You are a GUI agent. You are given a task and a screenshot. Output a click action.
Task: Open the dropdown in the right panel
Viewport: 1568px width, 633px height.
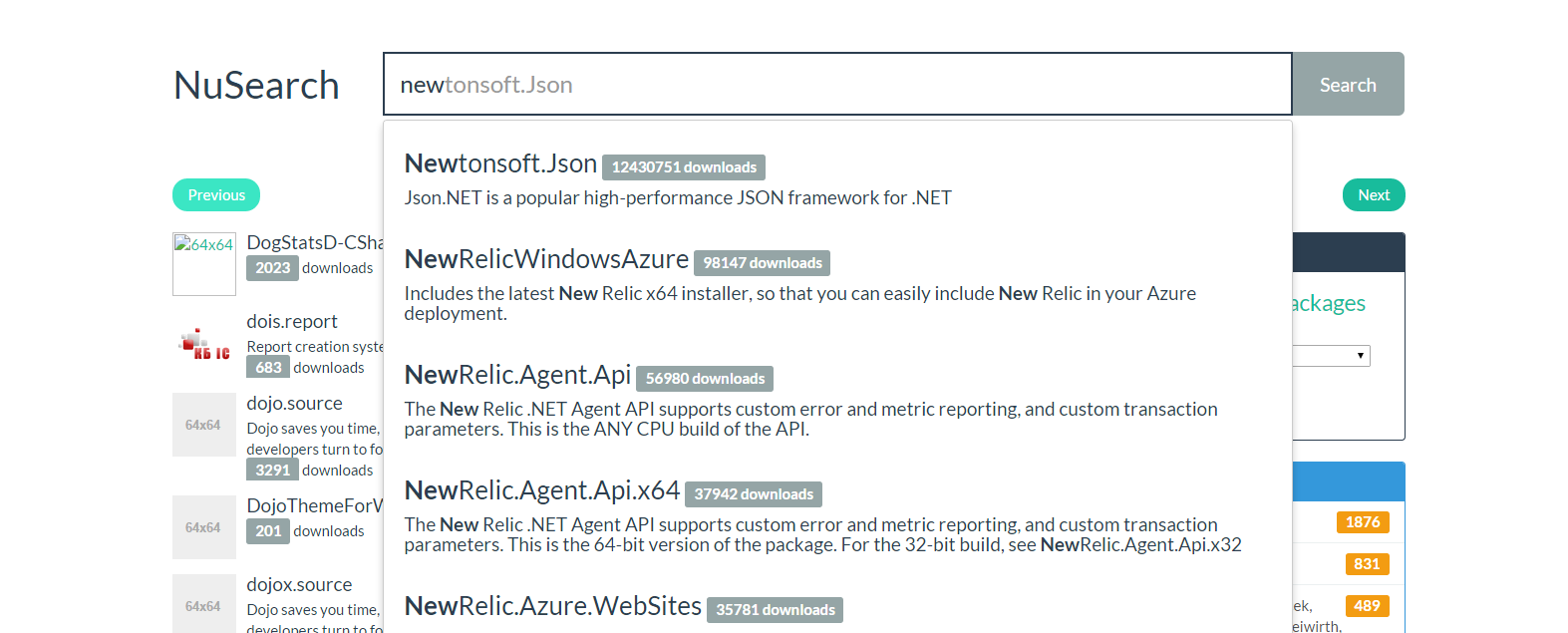(1332, 356)
